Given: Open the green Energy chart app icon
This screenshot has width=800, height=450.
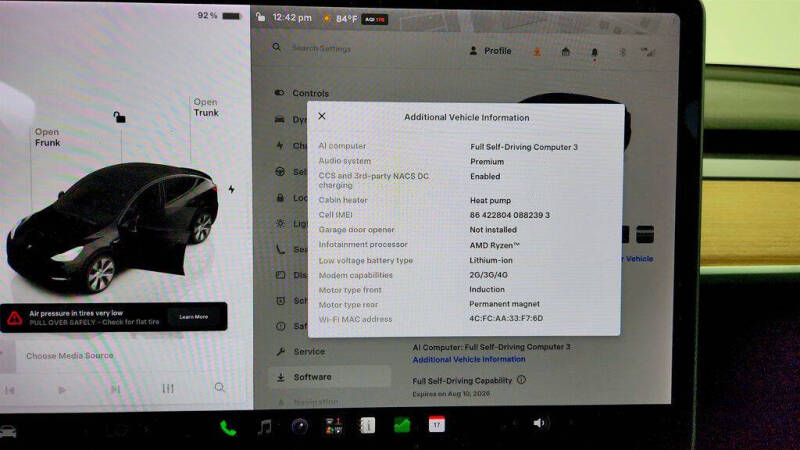Looking at the screenshot, I should [402, 424].
